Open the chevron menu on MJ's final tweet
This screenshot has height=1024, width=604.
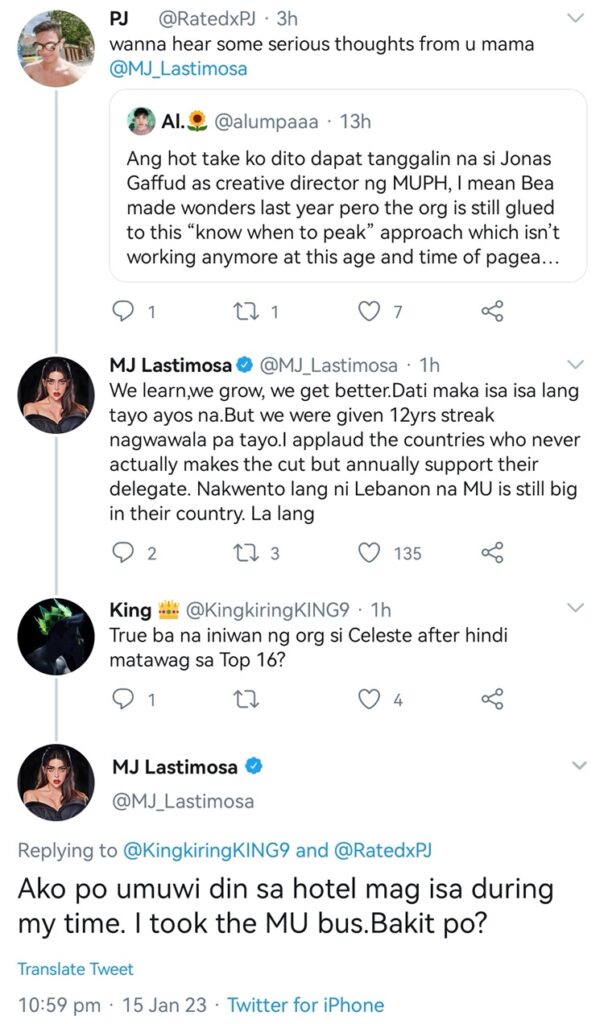576,766
